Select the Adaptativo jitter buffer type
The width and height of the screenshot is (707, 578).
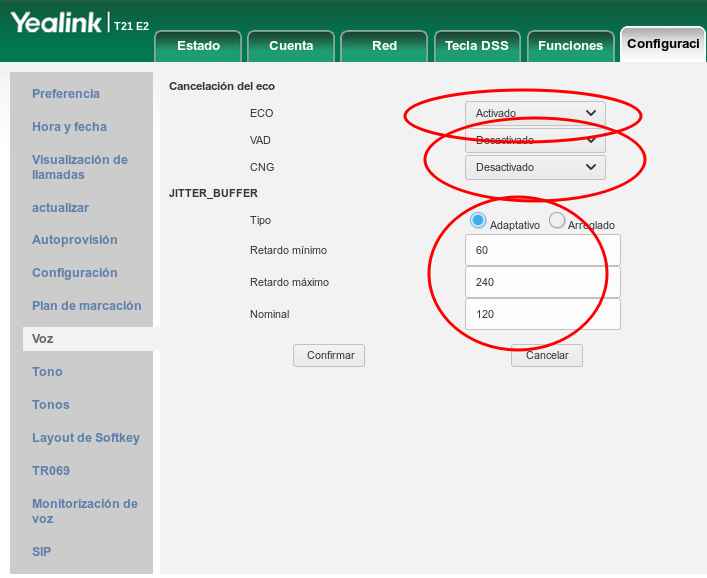(478, 221)
